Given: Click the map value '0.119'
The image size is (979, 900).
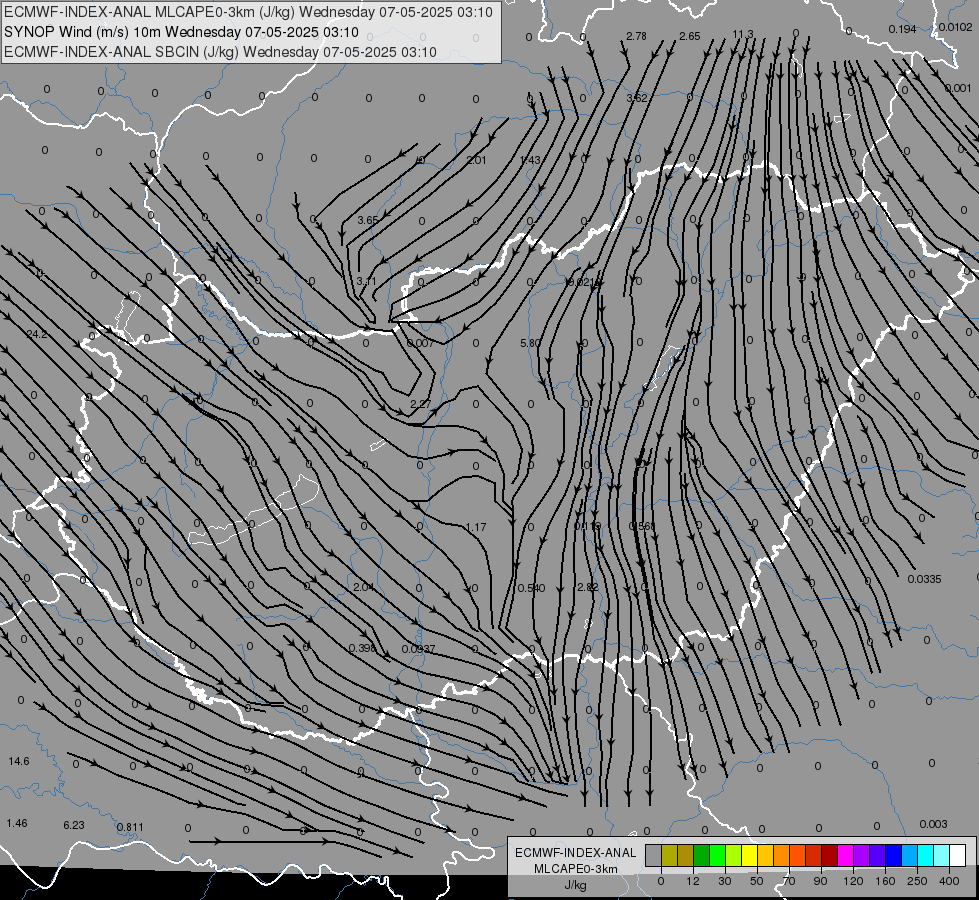Looking at the screenshot, I should pos(588,527).
